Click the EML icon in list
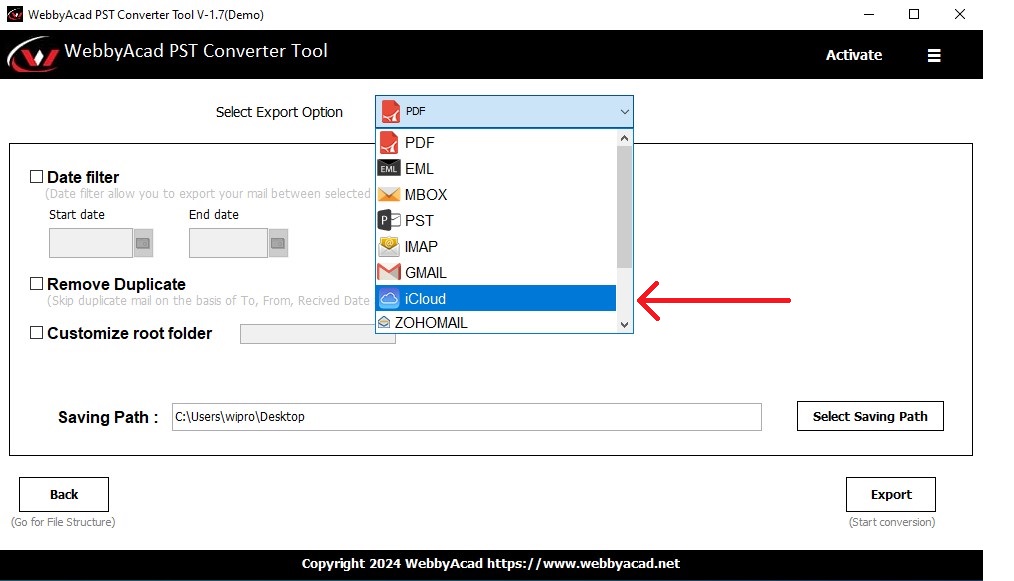The height and width of the screenshot is (581, 1014). pos(389,168)
